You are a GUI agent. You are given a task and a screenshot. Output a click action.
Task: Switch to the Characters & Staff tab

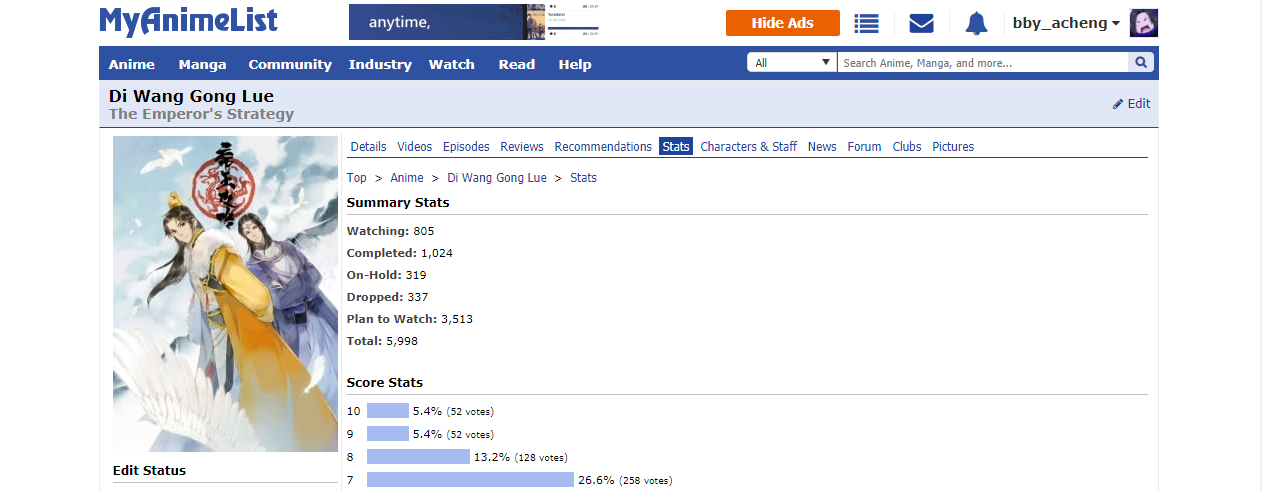point(748,147)
